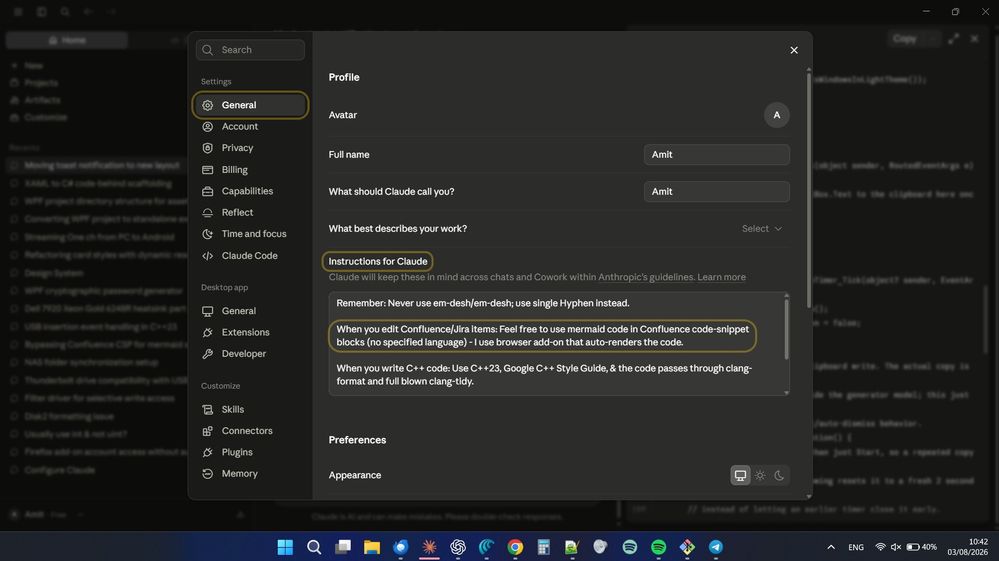The height and width of the screenshot is (561, 999).
Task: Close the settings dialog with the X
Action: [794, 50]
